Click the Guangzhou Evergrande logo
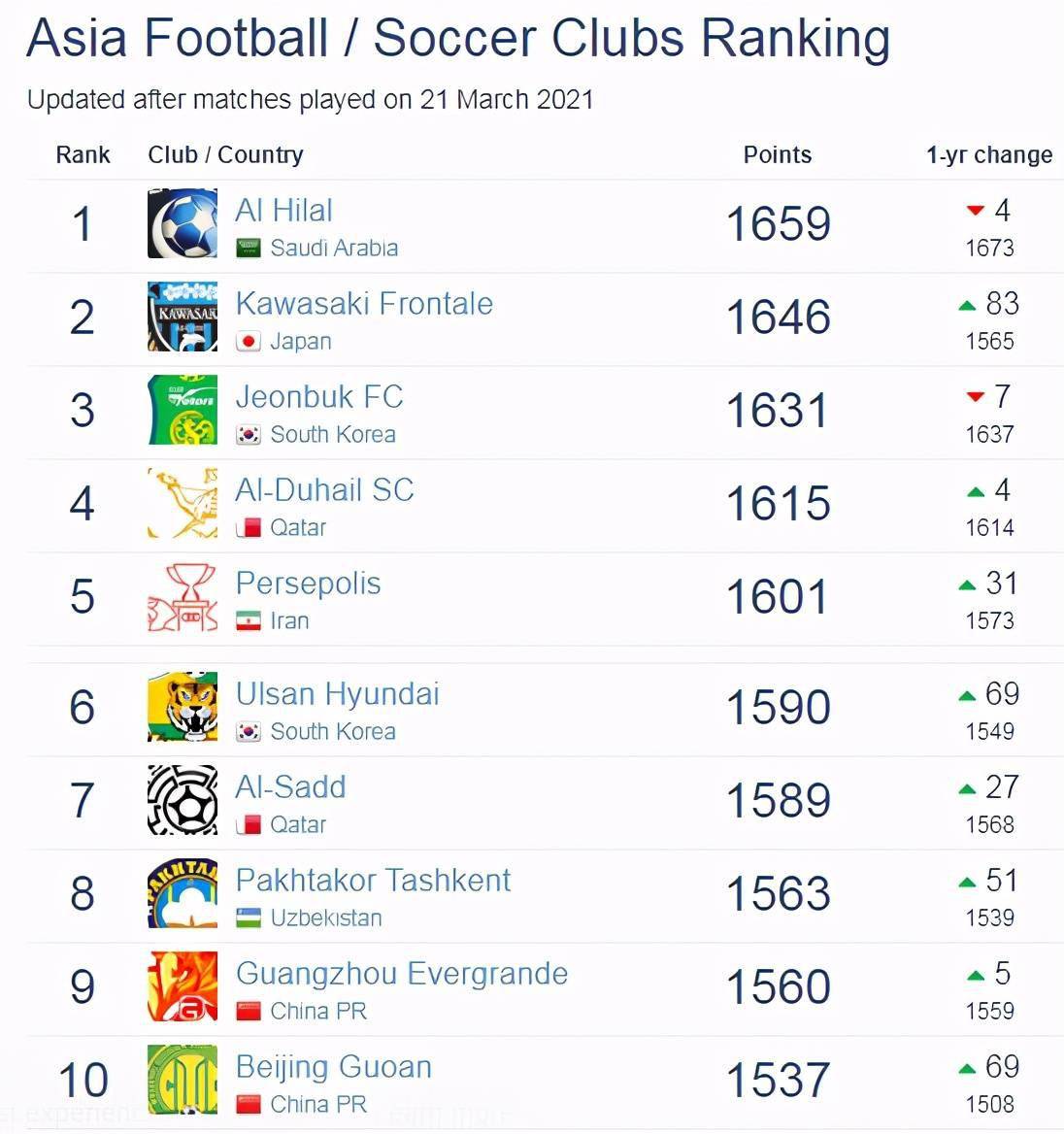The width and height of the screenshot is (1064, 1134). [x=183, y=986]
